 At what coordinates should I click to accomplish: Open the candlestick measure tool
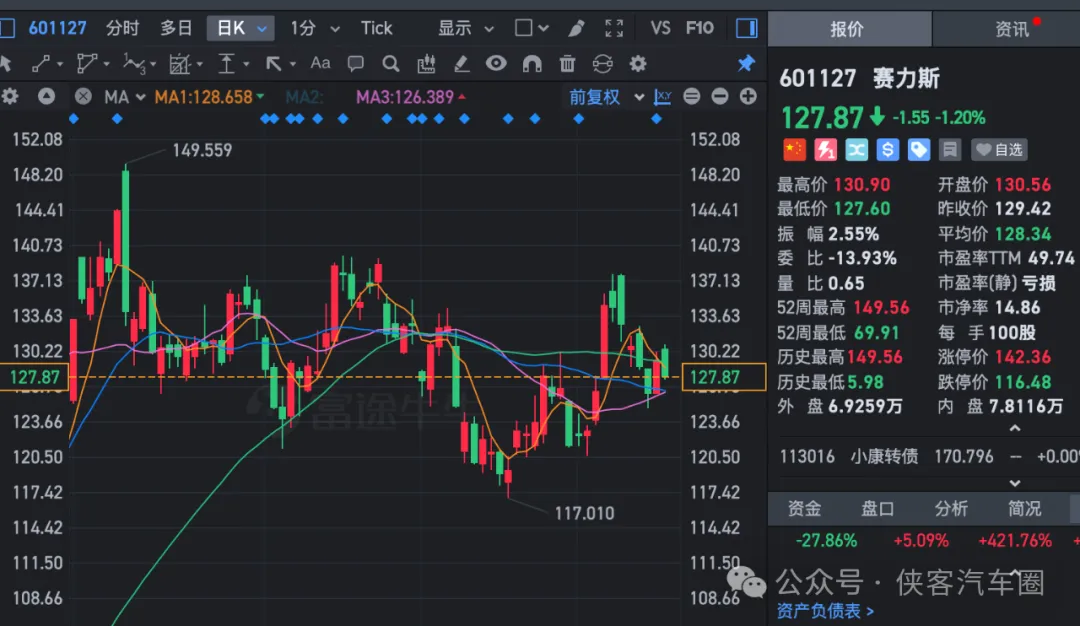[426, 64]
